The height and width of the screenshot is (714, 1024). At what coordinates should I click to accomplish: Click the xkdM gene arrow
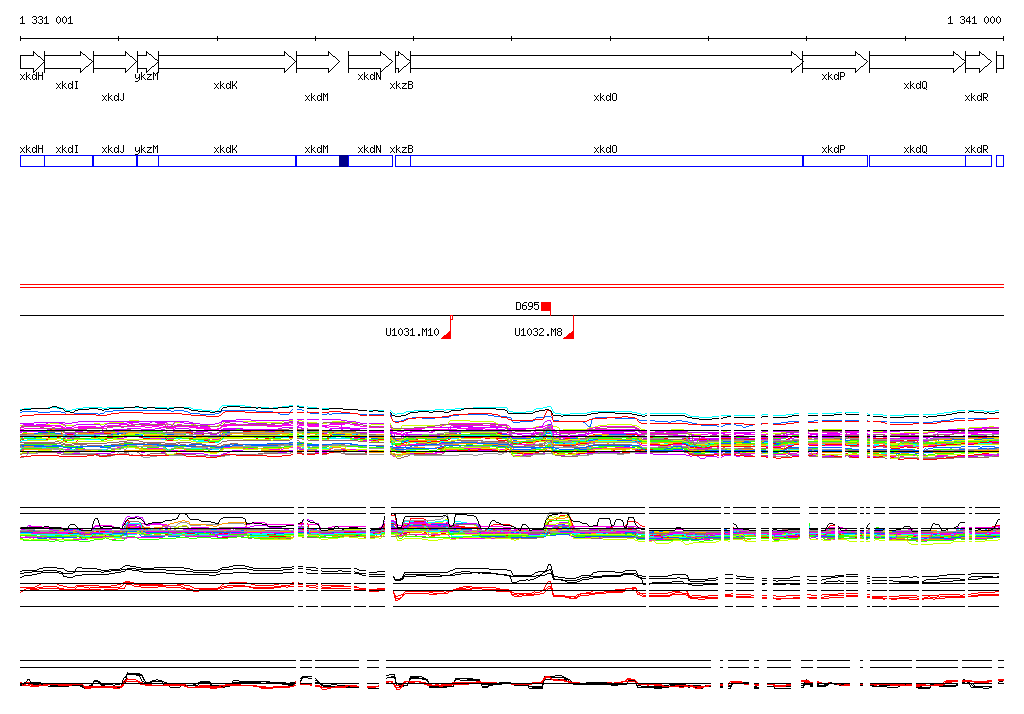coord(318,62)
